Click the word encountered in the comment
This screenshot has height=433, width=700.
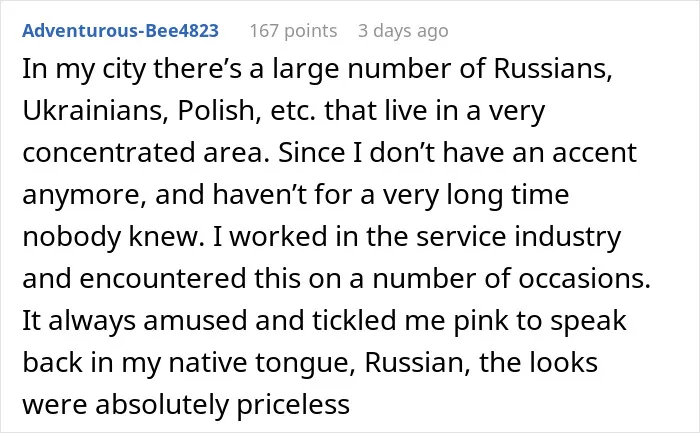163,279
